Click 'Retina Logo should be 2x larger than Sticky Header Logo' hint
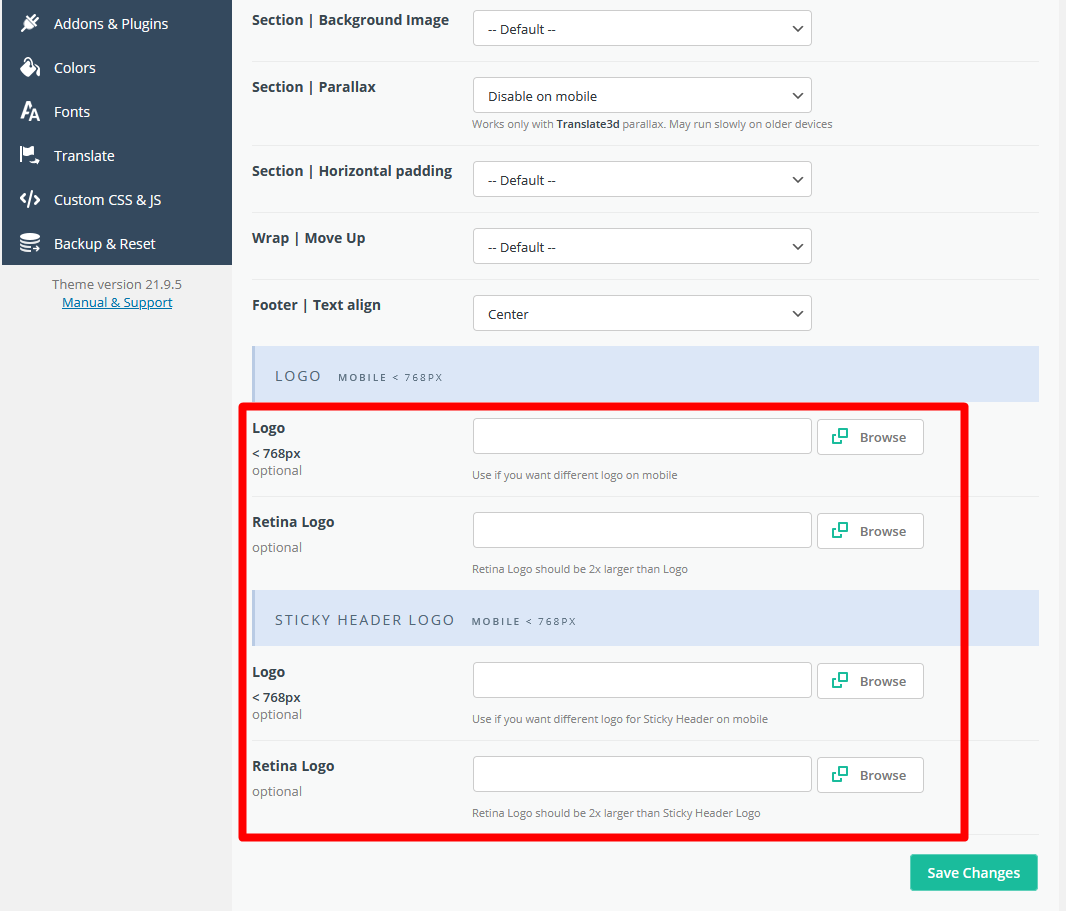The width and height of the screenshot is (1066, 911). pos(616,813)
